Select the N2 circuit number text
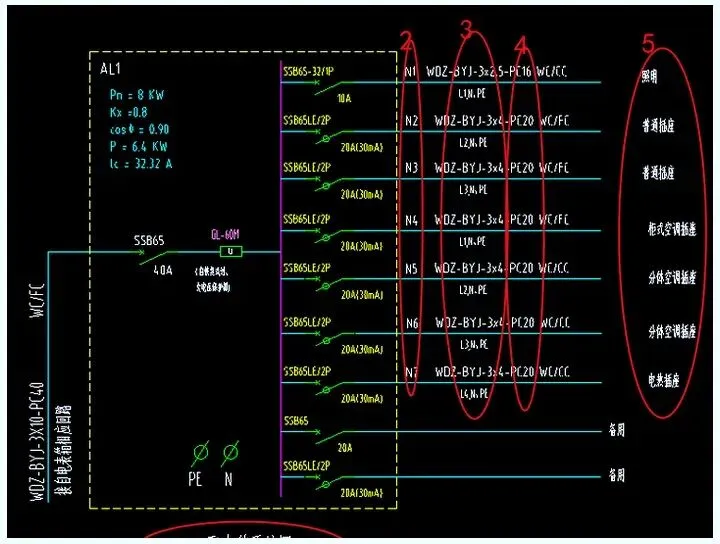The image size is (720, 544). 411,121
